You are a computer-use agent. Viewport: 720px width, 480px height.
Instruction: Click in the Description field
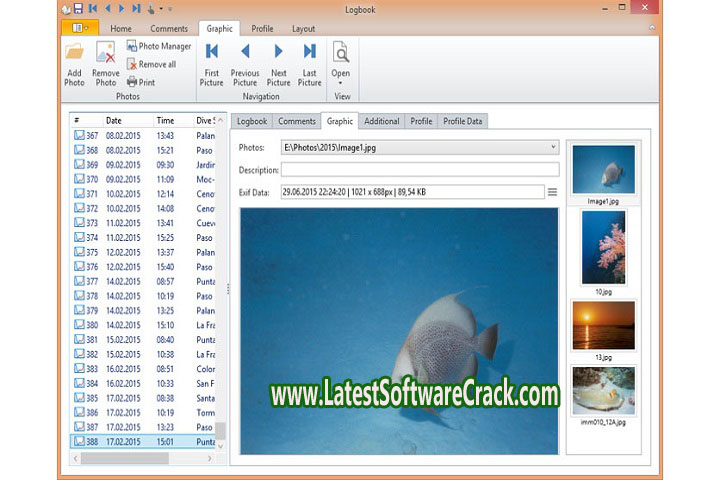coord(419,170)
